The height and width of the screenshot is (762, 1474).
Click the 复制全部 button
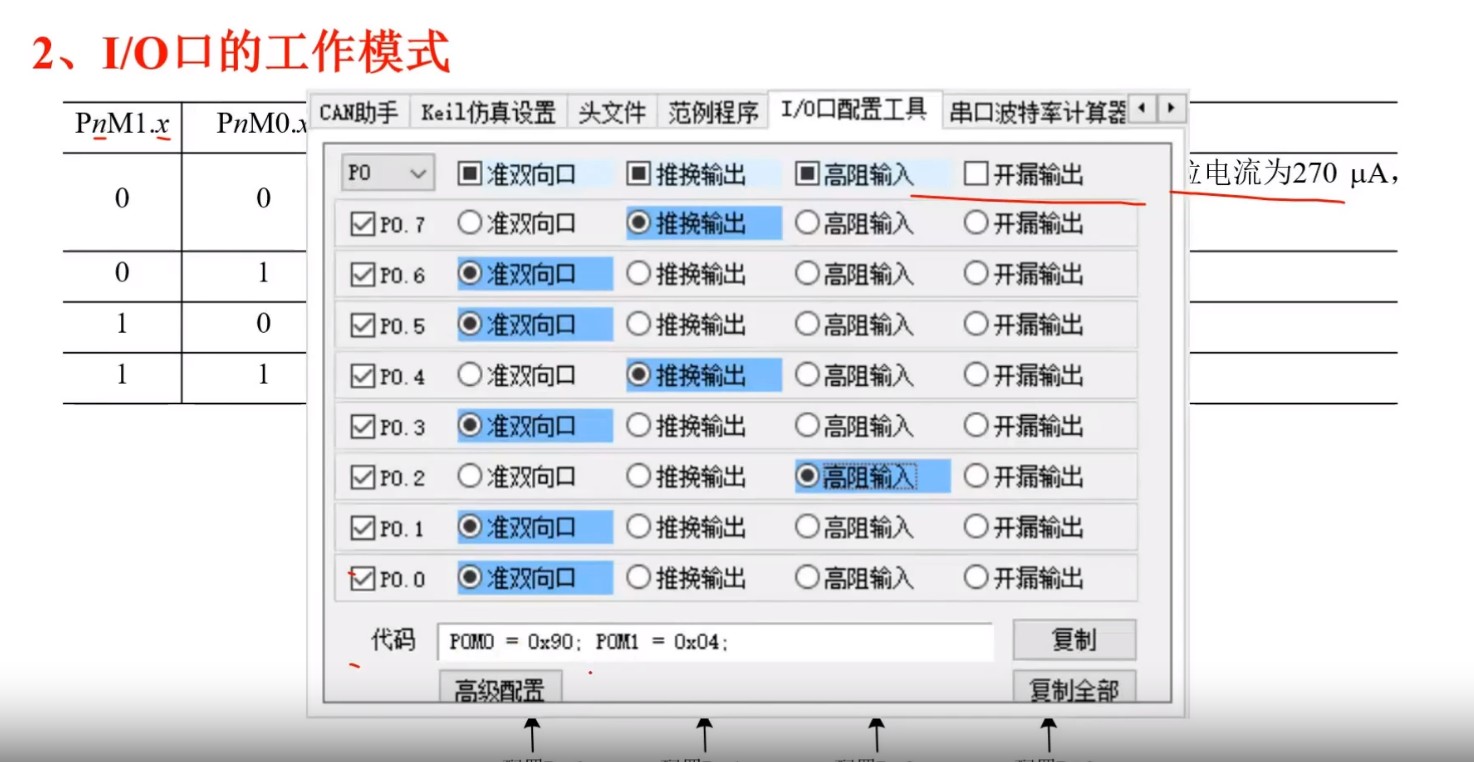click(x=1074, y=689)
